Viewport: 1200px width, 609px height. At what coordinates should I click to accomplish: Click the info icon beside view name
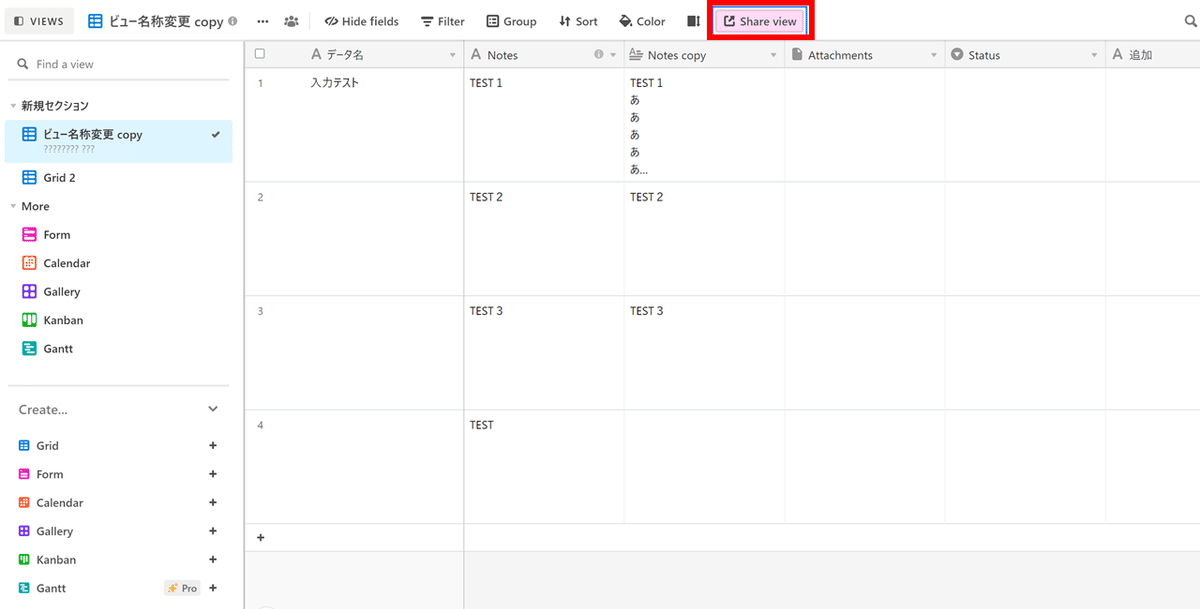coord(233,21)
